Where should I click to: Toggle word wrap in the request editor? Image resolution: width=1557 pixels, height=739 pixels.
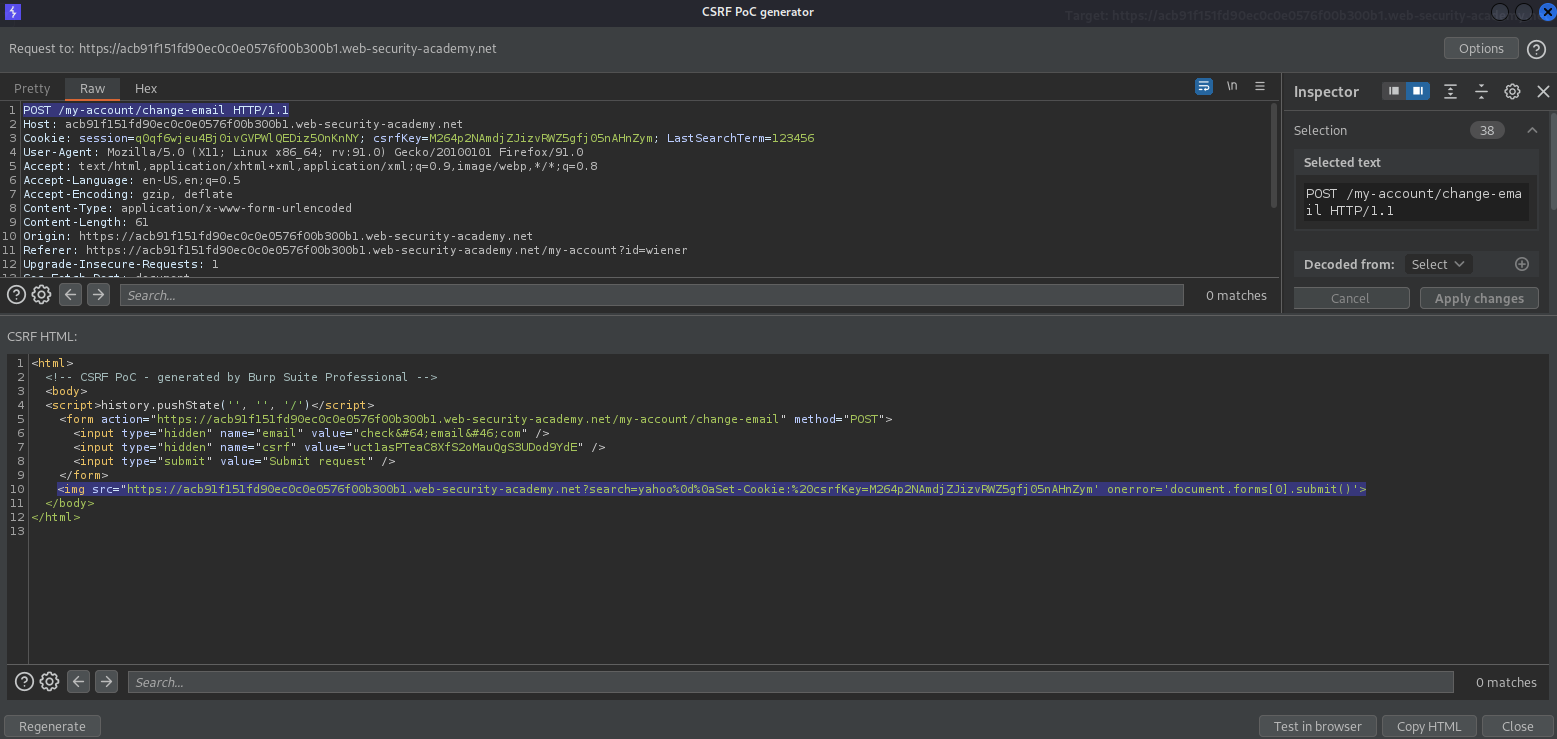[x=1204, y=86]
